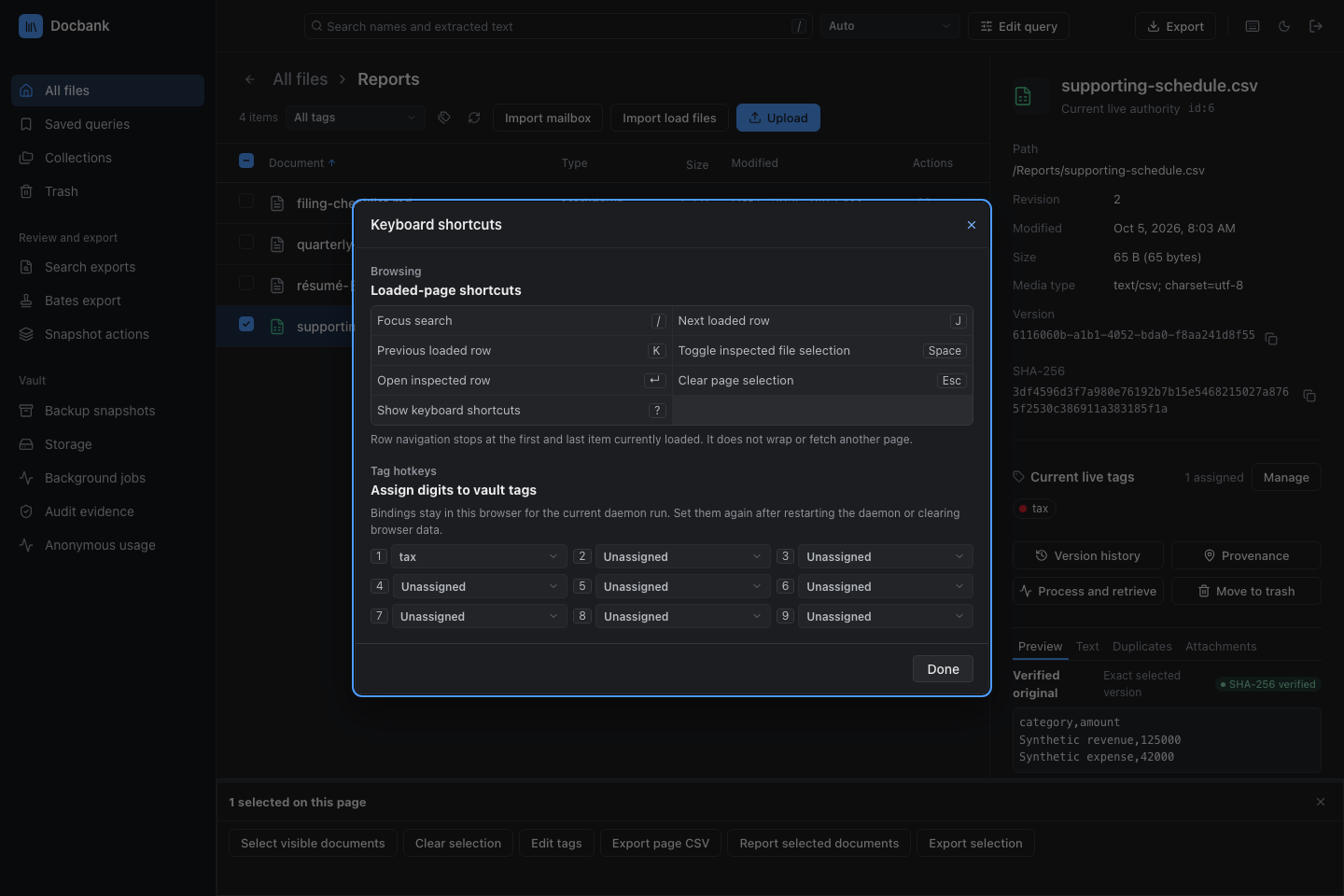Screen dimensions: 1344x896
Task: Click the Background jobs sidebar icon
Action: (26, 478)
